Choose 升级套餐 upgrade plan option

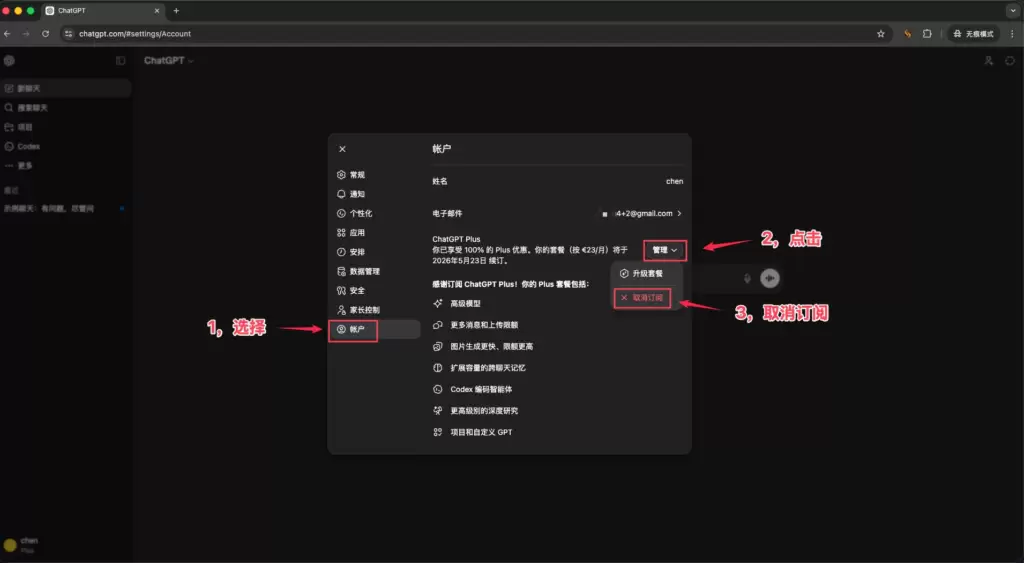647,273
